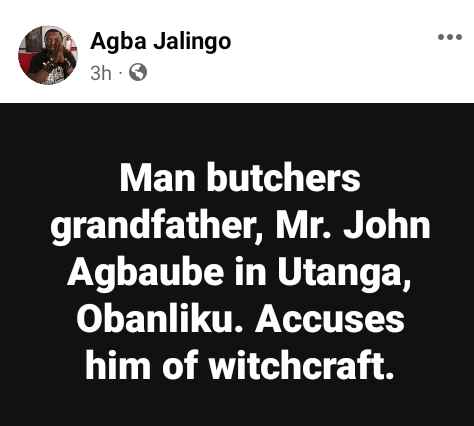
Task: Click the globe public audience icon
Action: click(x=138, y=72)
